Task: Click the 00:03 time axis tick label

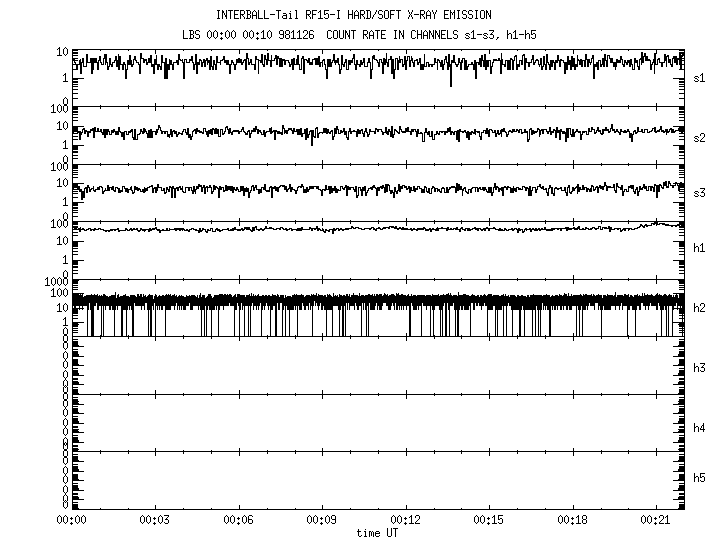Action: point(153,521)
